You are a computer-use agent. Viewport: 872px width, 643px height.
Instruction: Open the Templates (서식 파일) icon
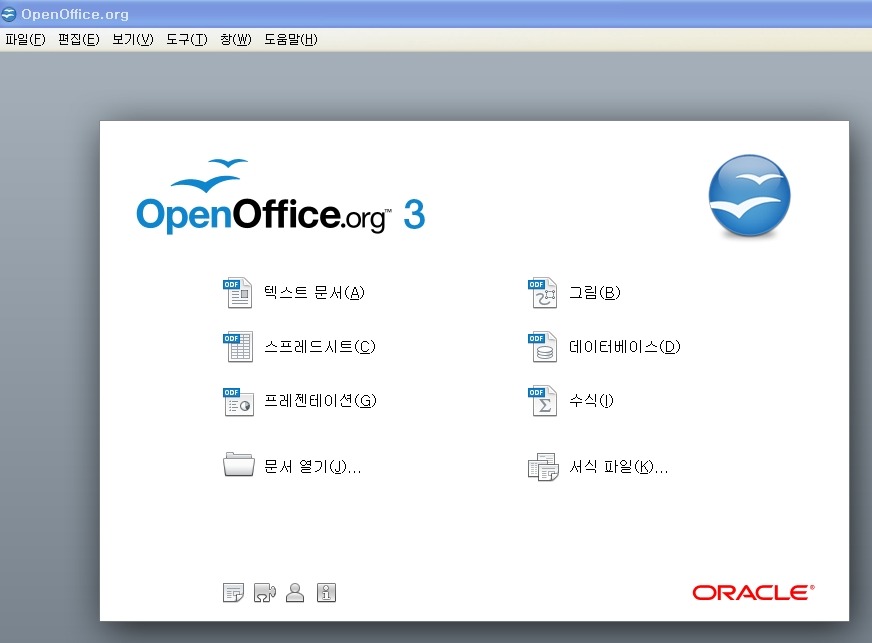tap(542, 467)
